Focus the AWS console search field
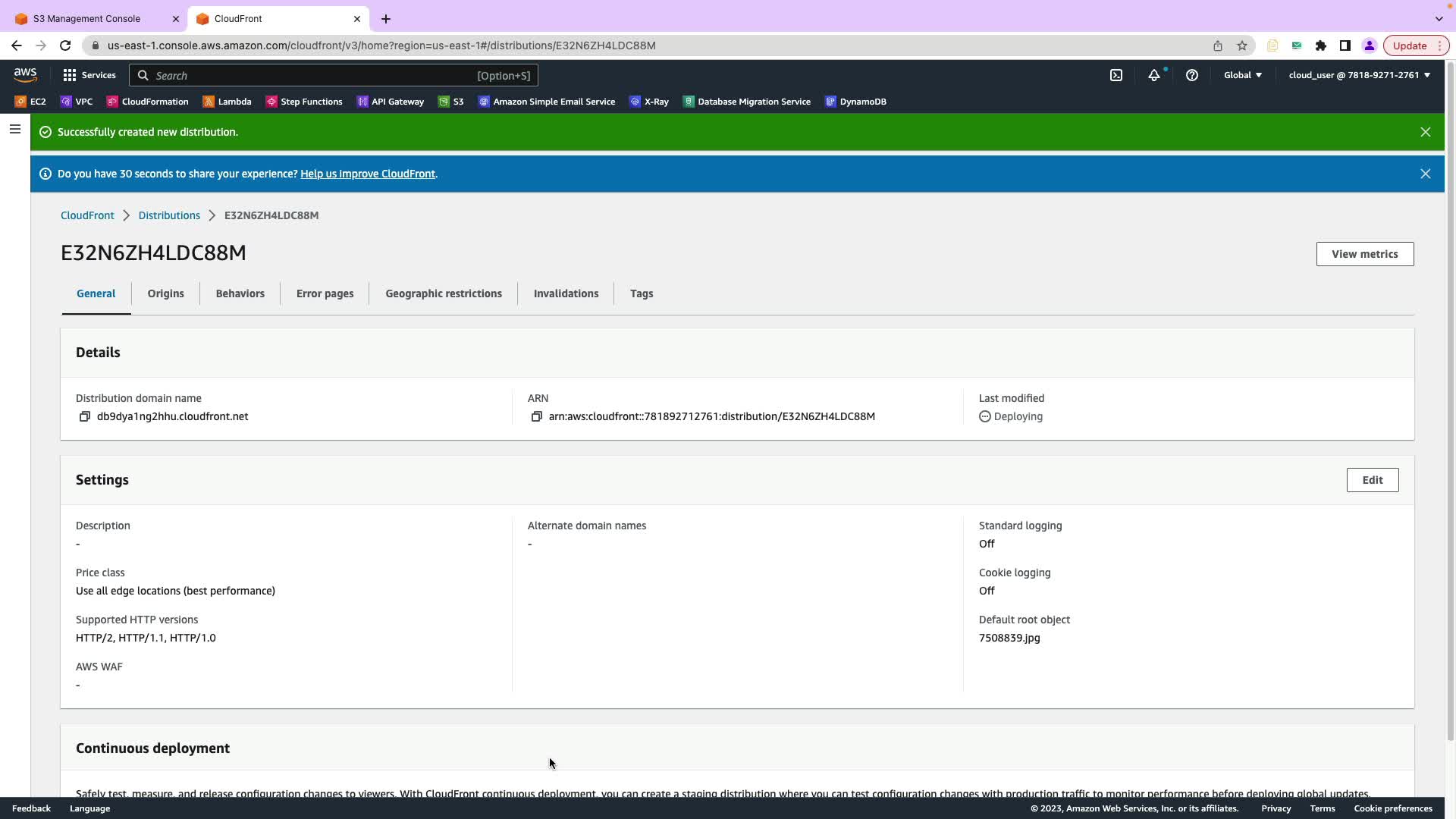This screenshot has width=1456, height=819. [318, 75]
